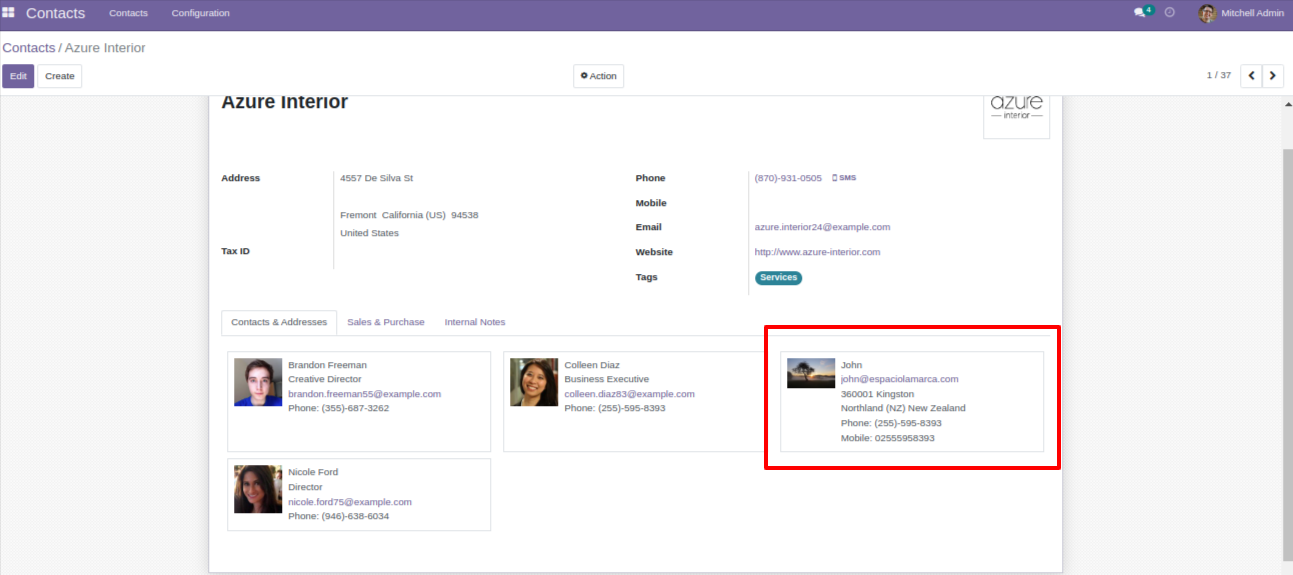
Task: Open the Contacts menu item
Action: point(128,13)
